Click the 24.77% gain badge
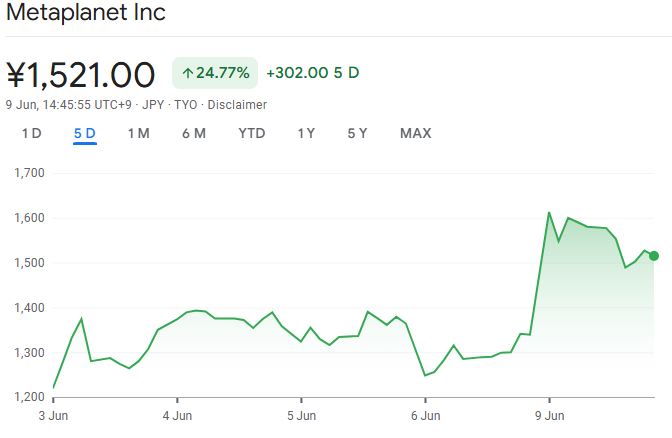 [x=215, y=73]
